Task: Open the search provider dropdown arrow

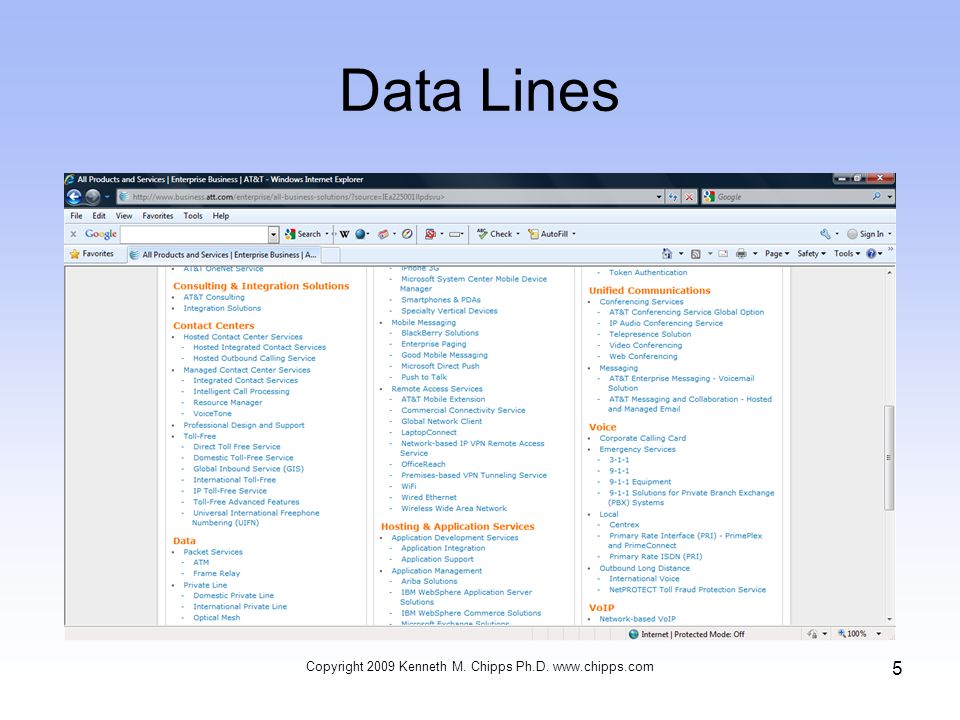Action: (890, 197)
